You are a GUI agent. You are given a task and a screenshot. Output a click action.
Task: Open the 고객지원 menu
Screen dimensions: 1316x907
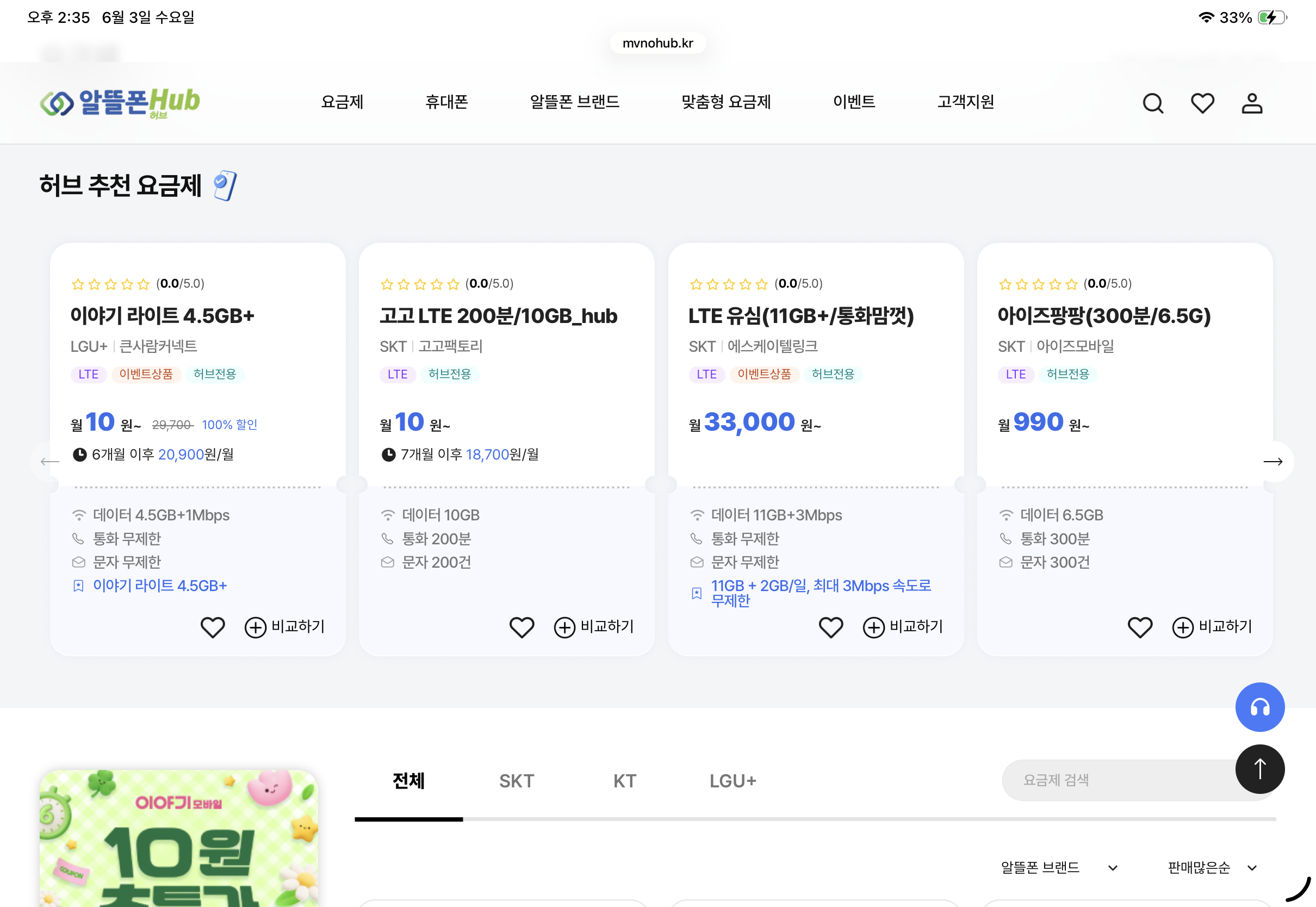click(965, 102)
